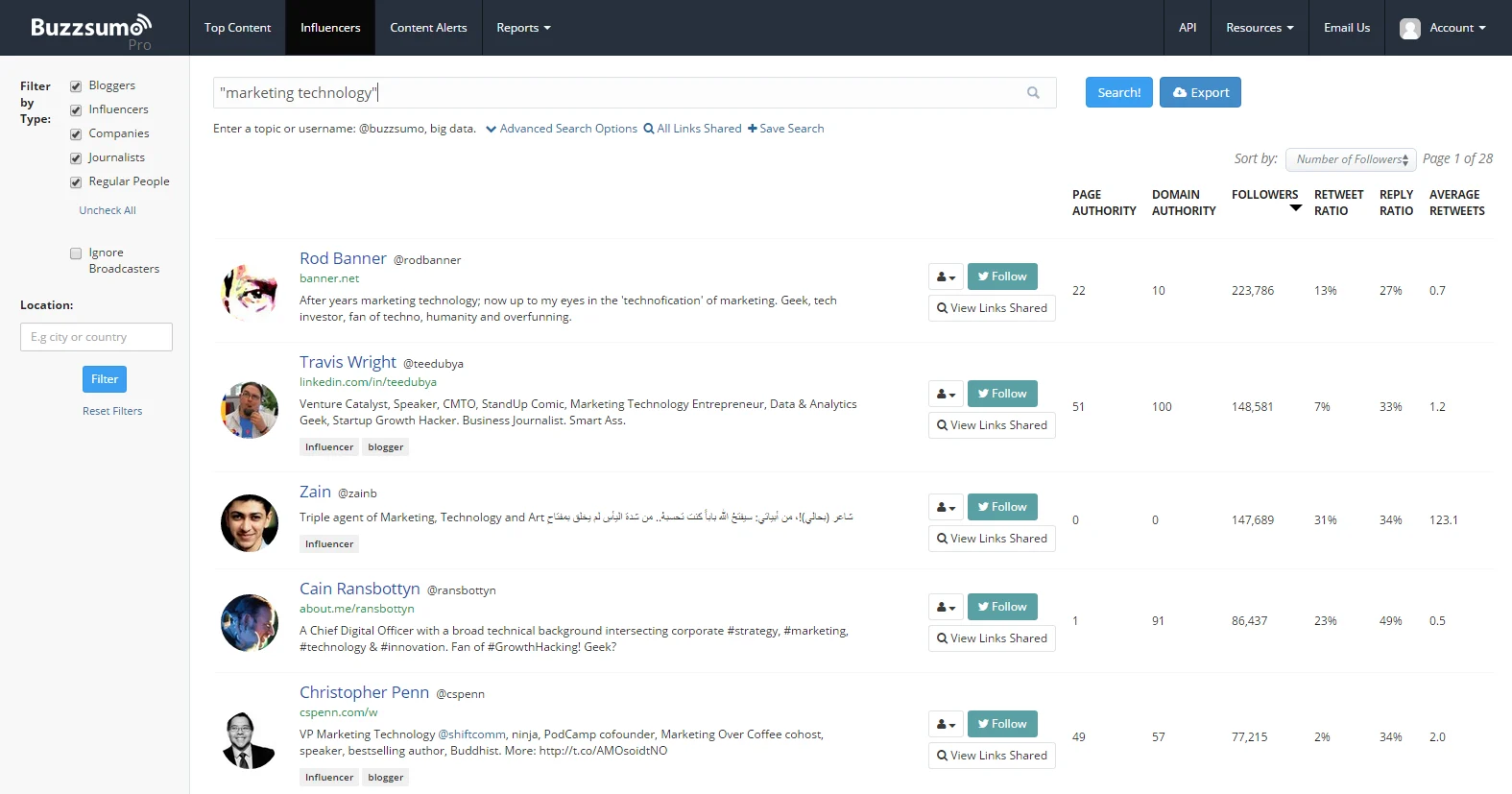Toggle the Regular People checkbox
1512x794 pixels.
76,182
